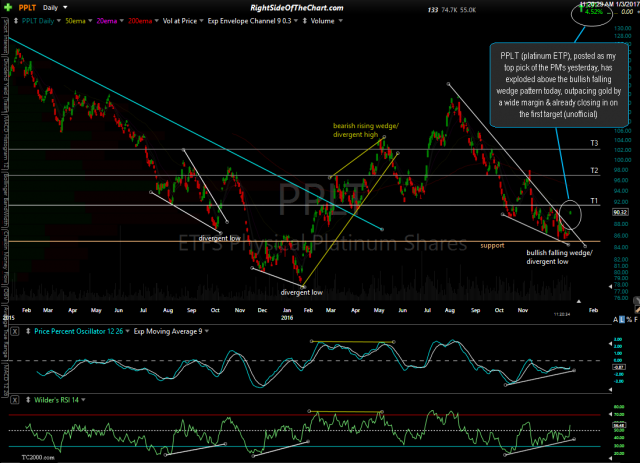640x463 pixels.
Task: Select fixed scale F button
Action: pyautogui.click(x=636, y=319)
